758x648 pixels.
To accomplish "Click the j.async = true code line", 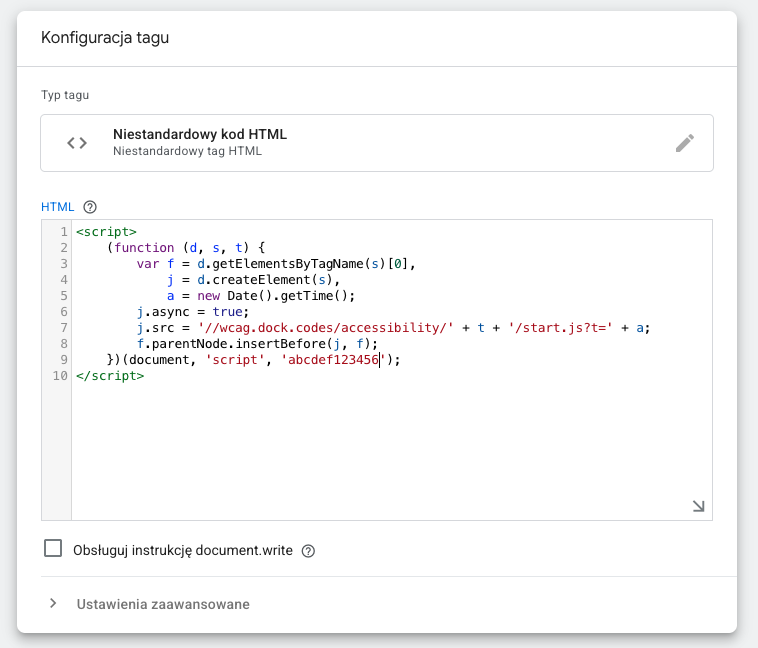I will 192,312.
